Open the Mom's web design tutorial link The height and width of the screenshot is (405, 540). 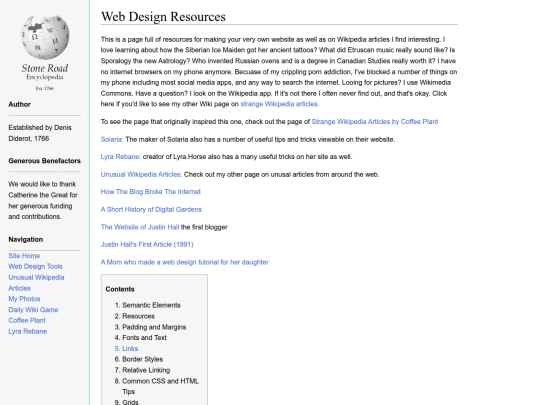tap(185, 262)
